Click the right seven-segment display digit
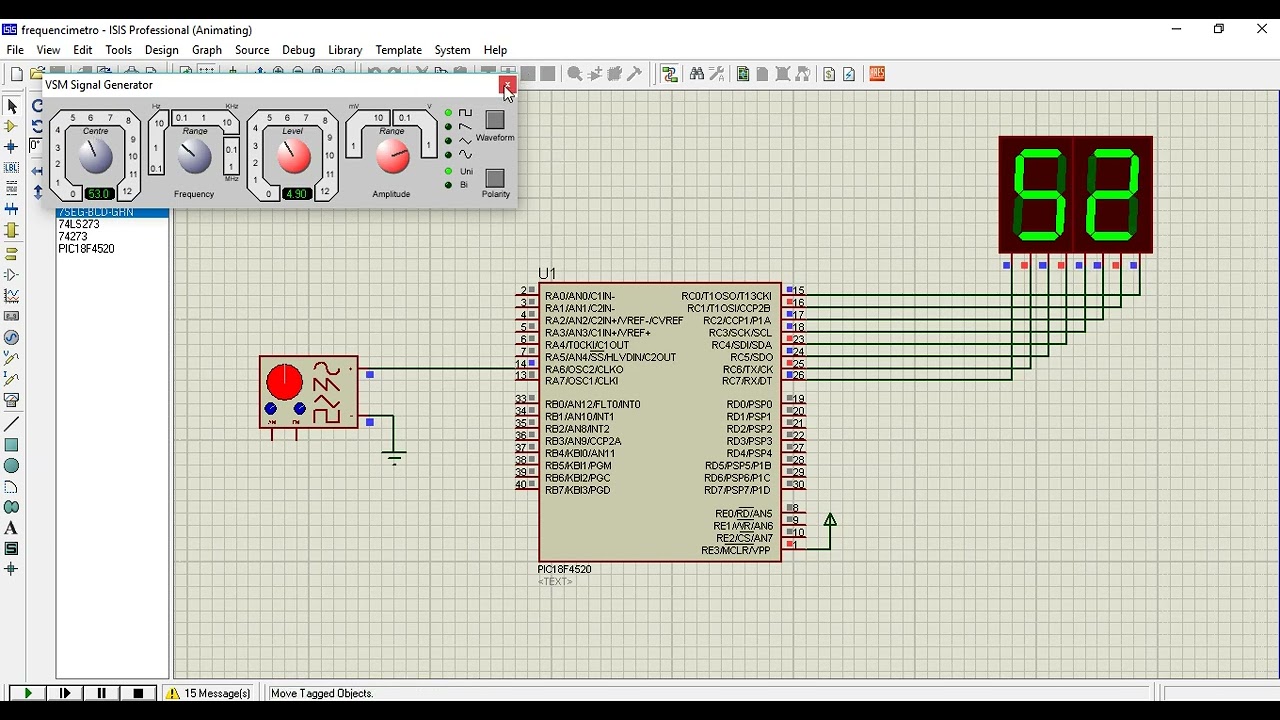1280x720 pixels. [x=1112, y=195]
